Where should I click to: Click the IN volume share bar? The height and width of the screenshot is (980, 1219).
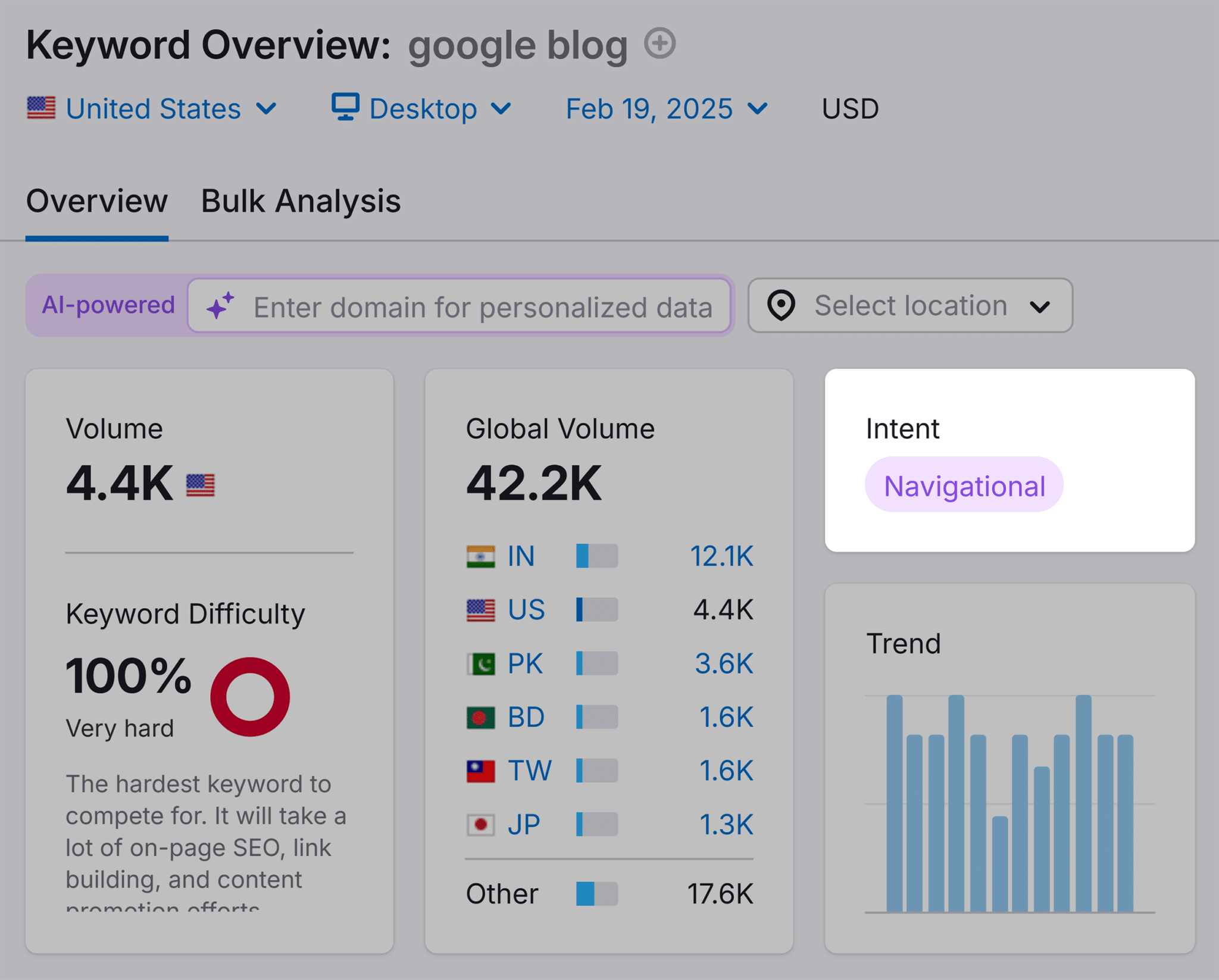click(x=597, y=556)
